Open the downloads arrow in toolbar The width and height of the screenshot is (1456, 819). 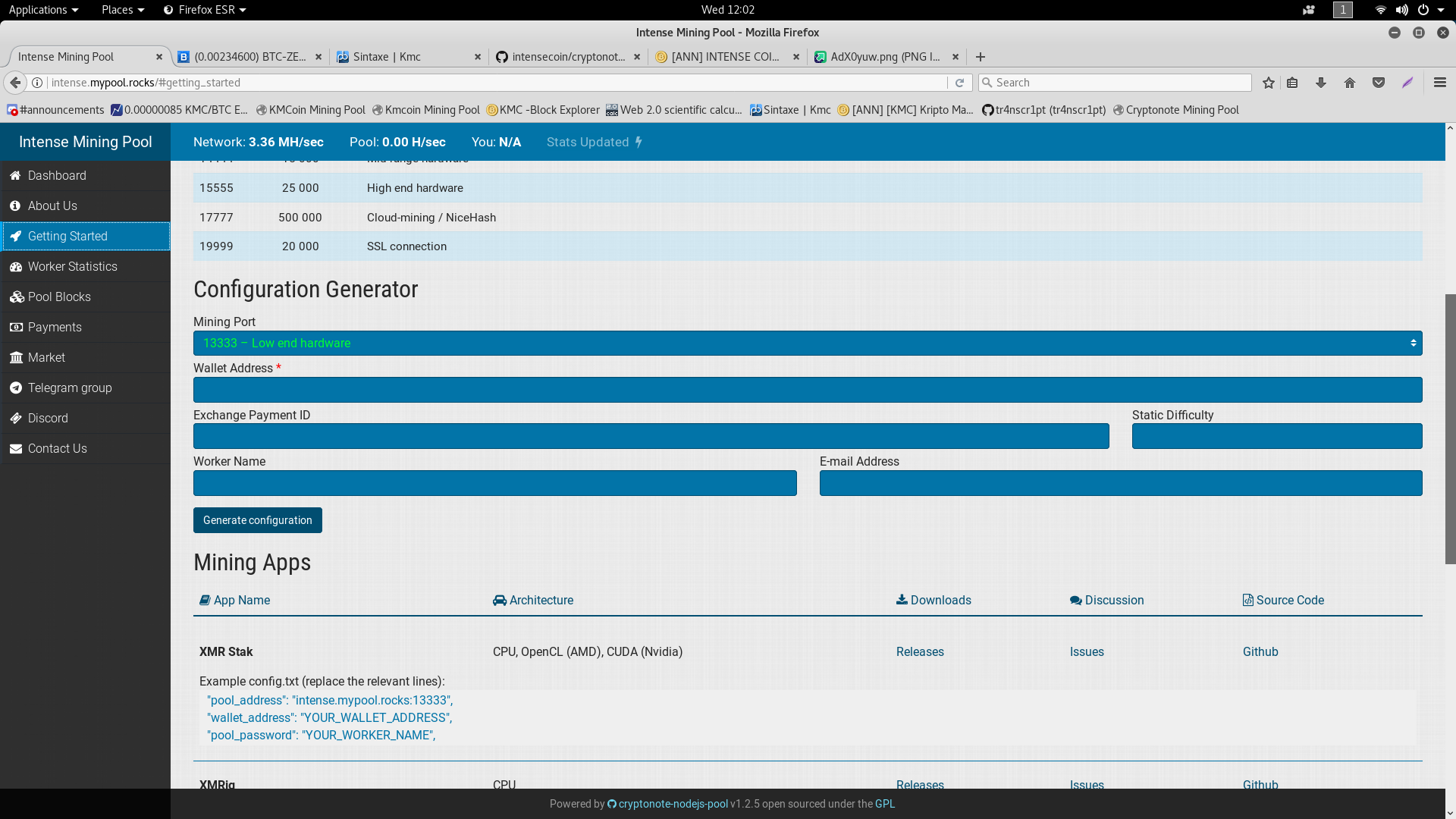tap(1321, 83)
